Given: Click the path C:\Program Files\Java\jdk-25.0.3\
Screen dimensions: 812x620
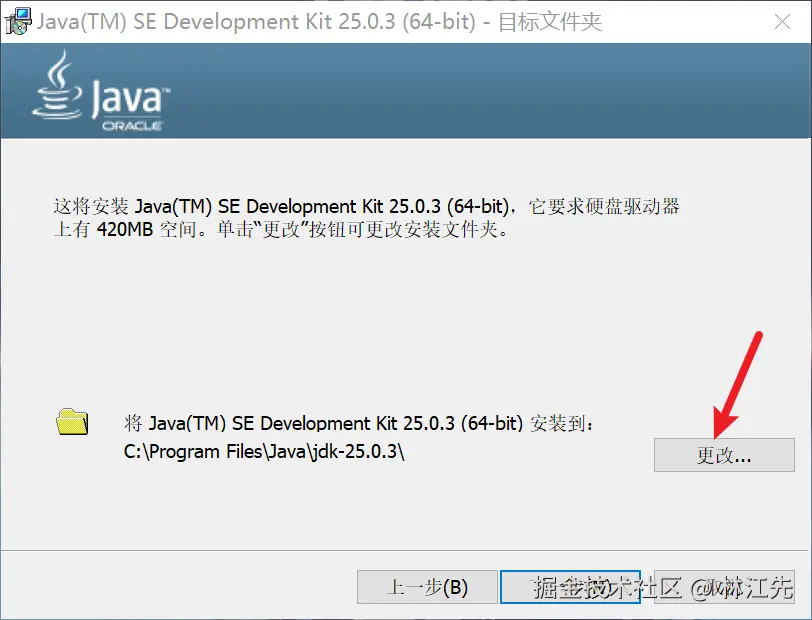Looking at the screenshot, I should point(264,452).
